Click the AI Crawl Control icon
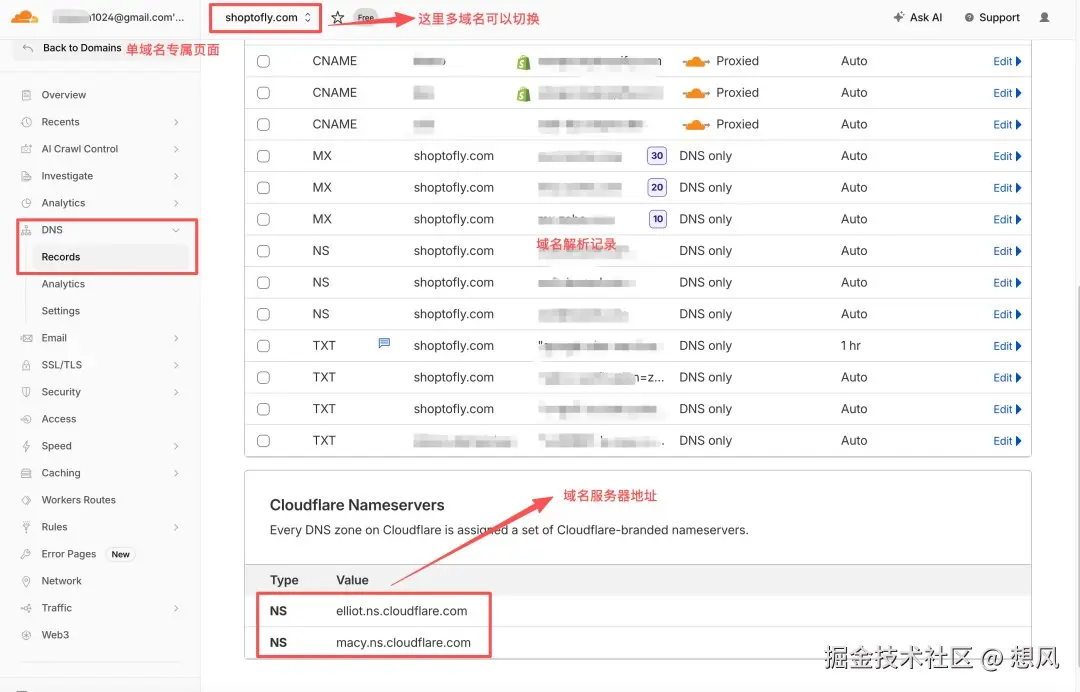 tap(26, 149)
